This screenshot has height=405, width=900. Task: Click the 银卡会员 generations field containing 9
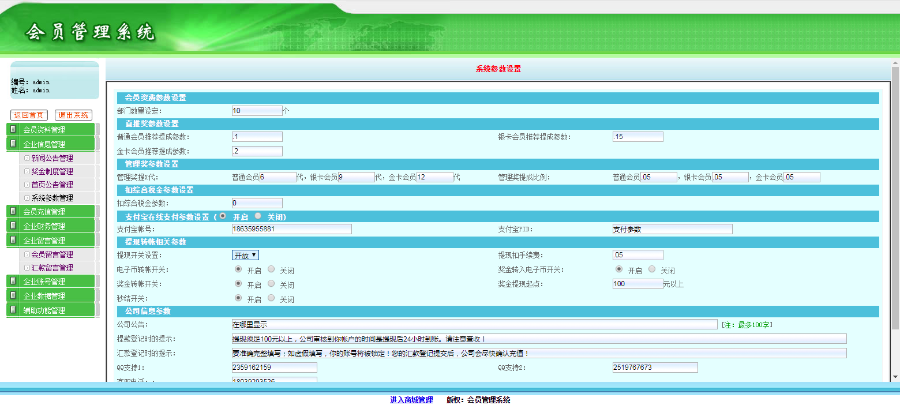[356, 177]
